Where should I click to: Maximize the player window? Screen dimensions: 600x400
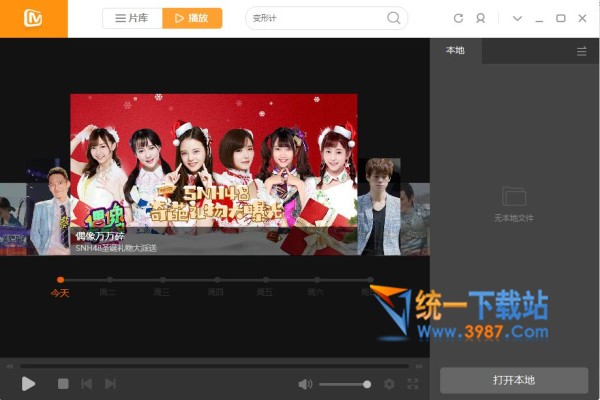(x=561, y=18)
